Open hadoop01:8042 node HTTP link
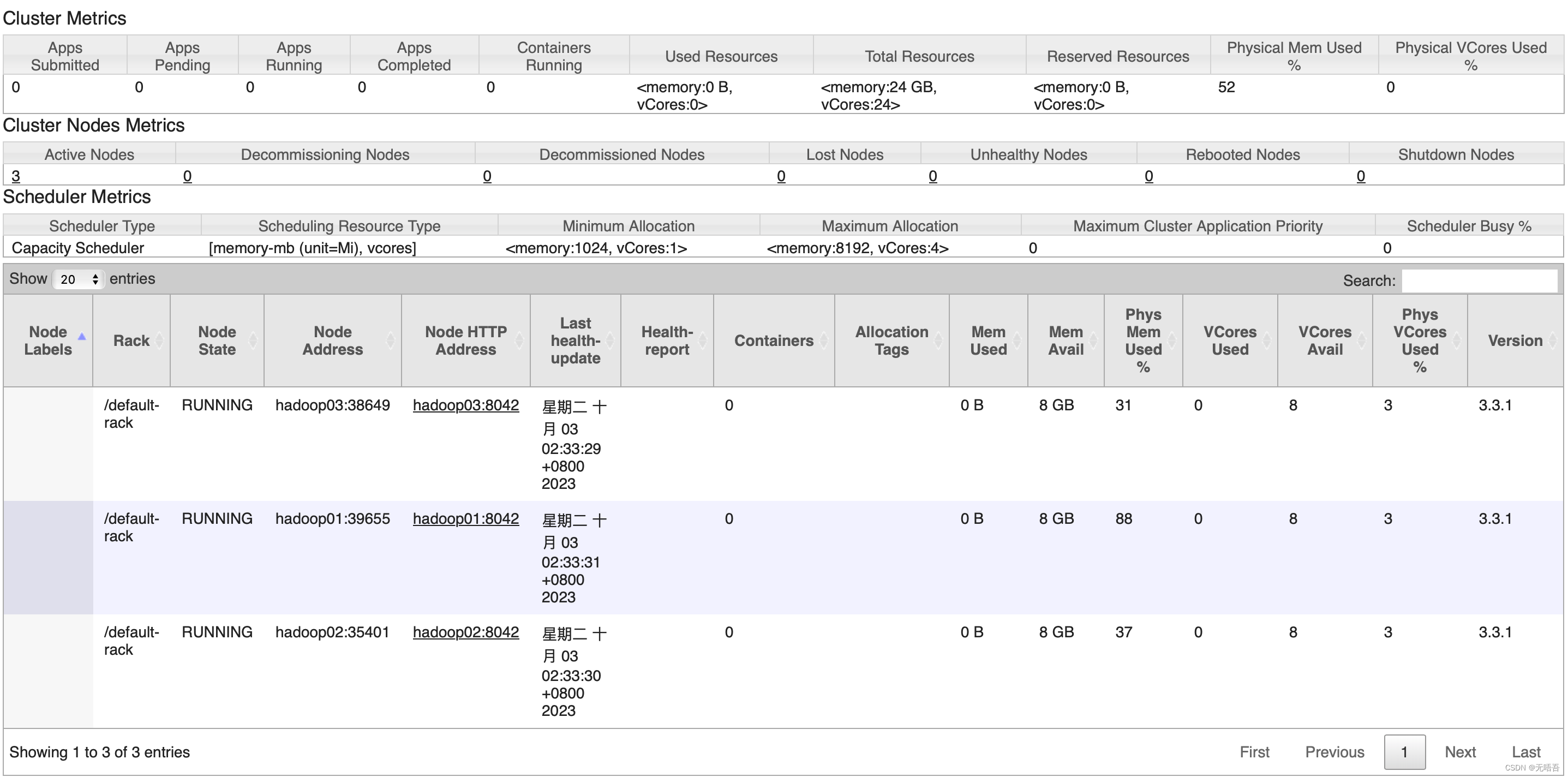The height and width of the screenshot is (777, 1568). pos(465,519)
